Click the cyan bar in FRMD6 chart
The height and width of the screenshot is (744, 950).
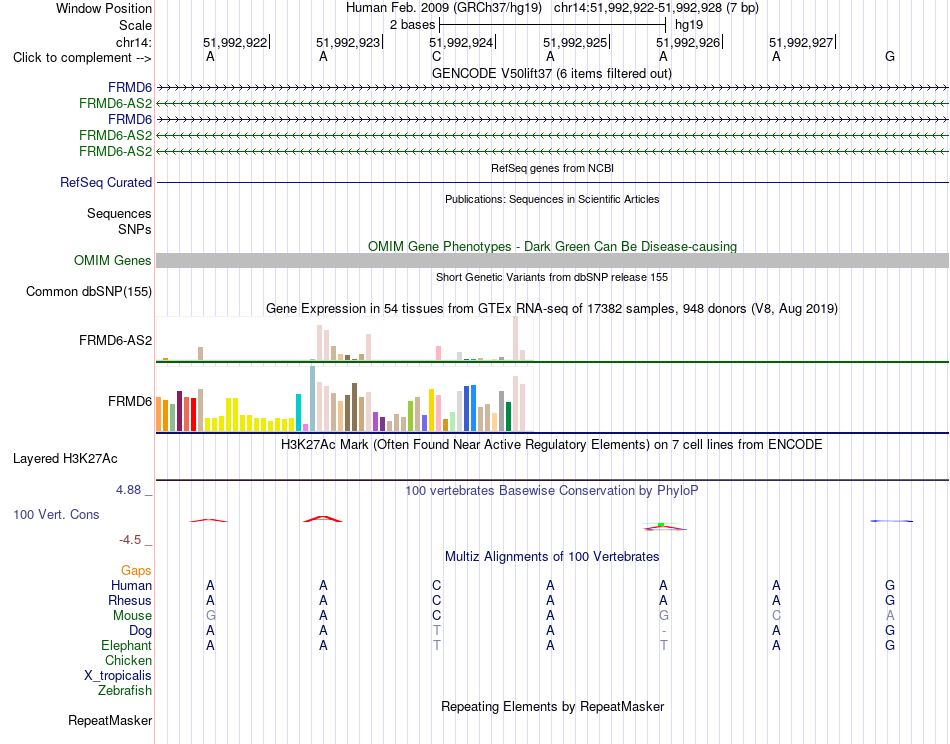(298, 413)
